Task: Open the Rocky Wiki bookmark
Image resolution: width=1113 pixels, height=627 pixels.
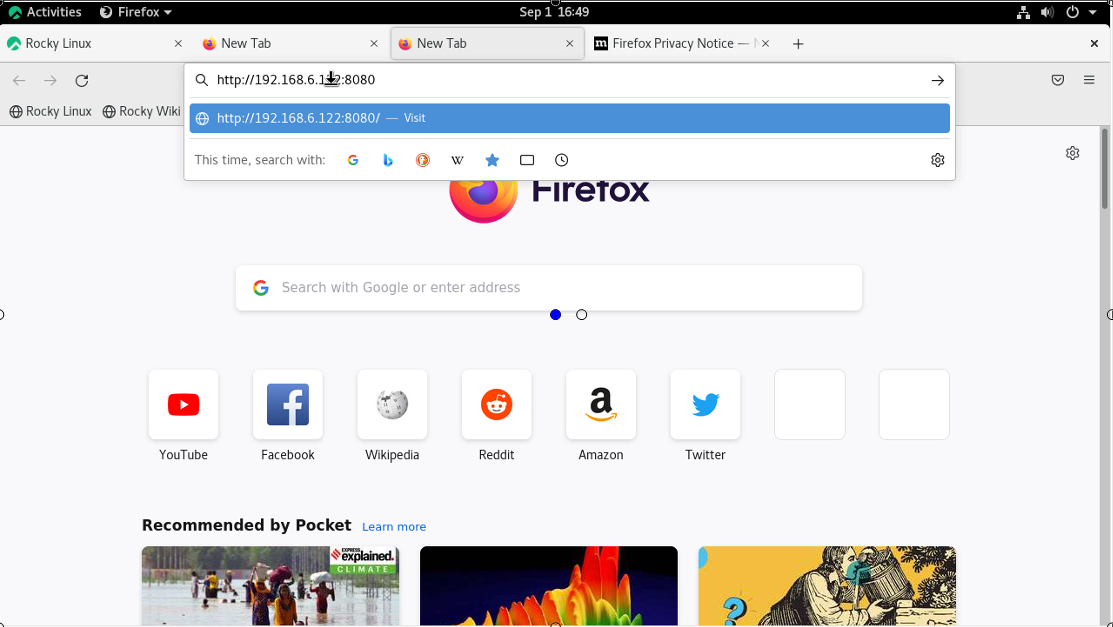Action: (x=141, y=111)
